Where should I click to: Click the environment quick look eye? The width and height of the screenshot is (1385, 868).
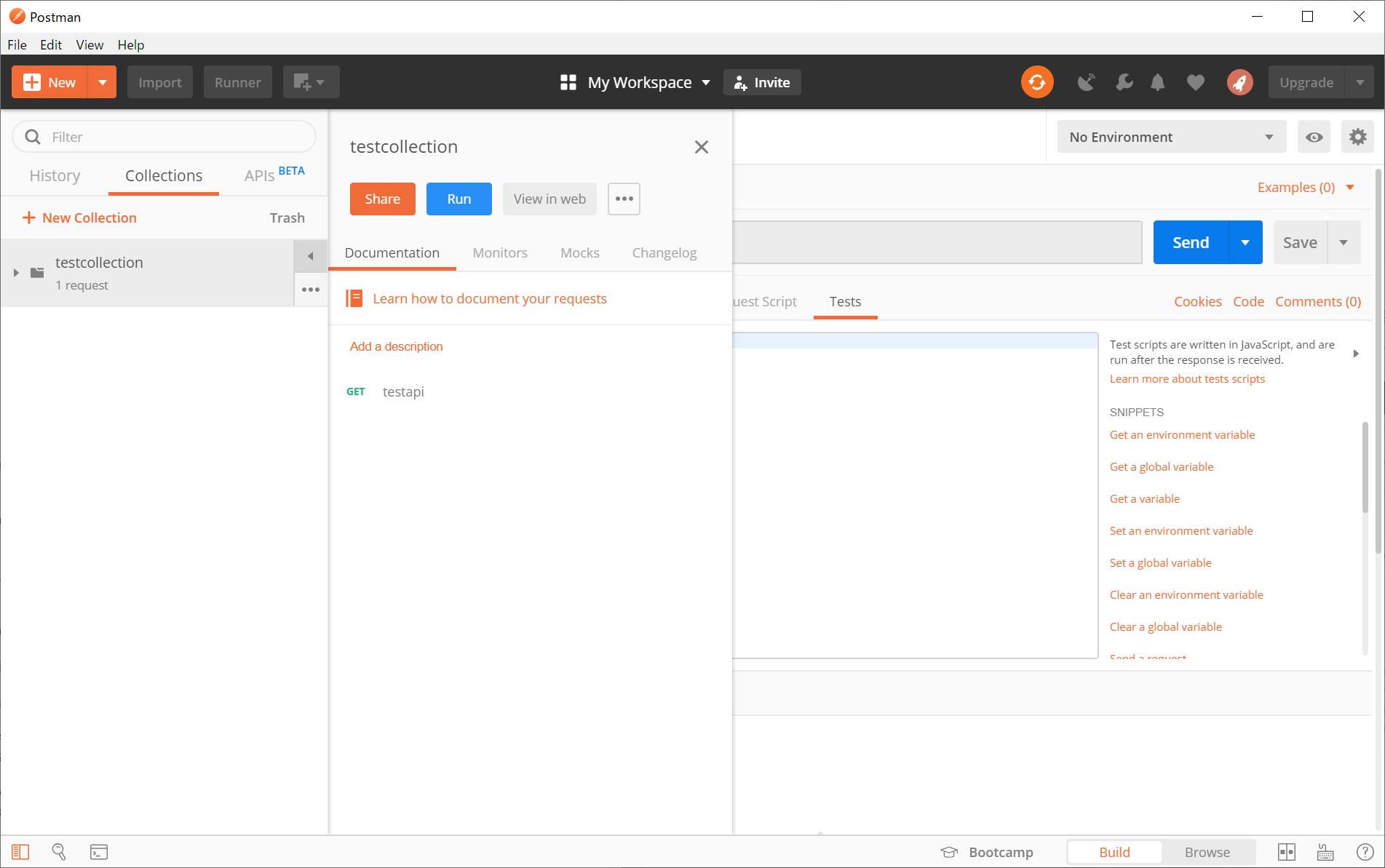(x=1314, y=137)
